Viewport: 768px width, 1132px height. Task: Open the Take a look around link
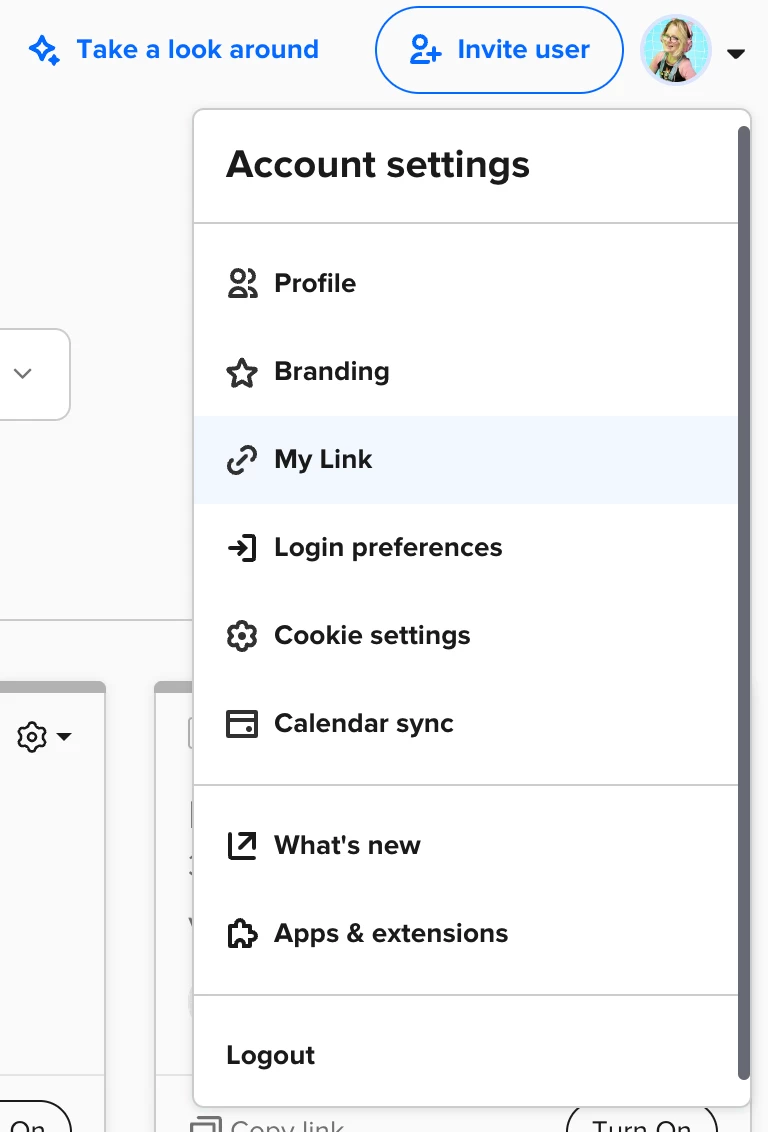[197, 49]
